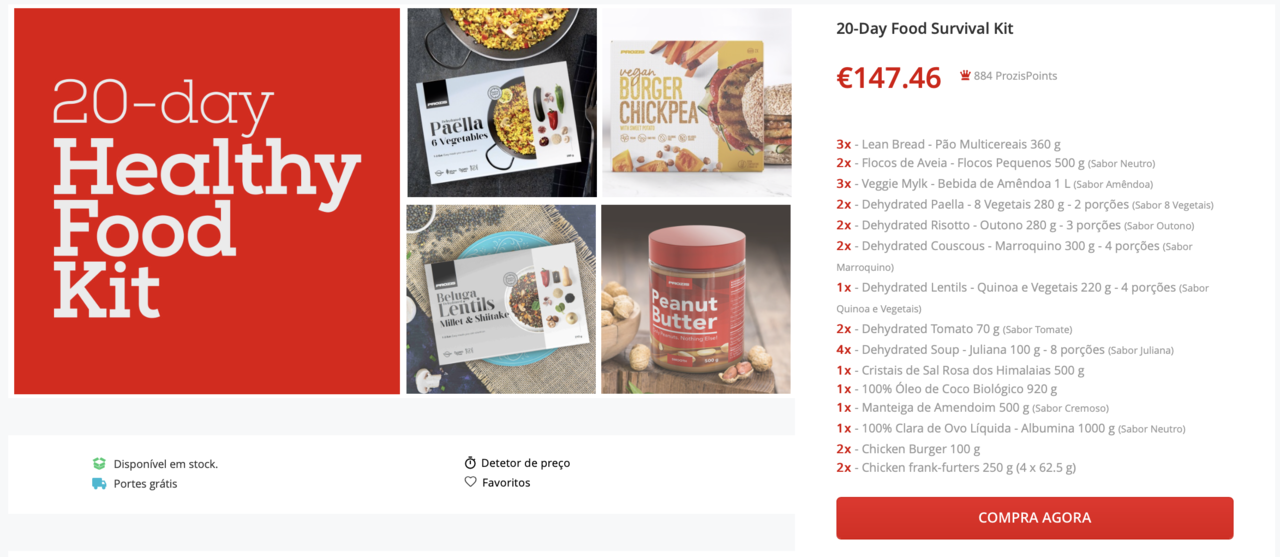This screenshot has height=557, width=1280.
Task: Open the Beluga Lentils product image
Action: point(501,299)
